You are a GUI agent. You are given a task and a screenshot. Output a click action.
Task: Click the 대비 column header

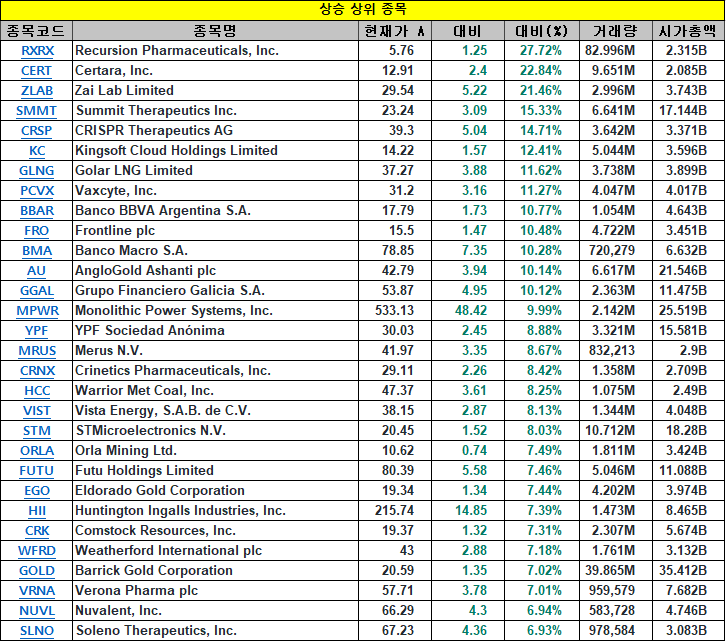[468, 31]
